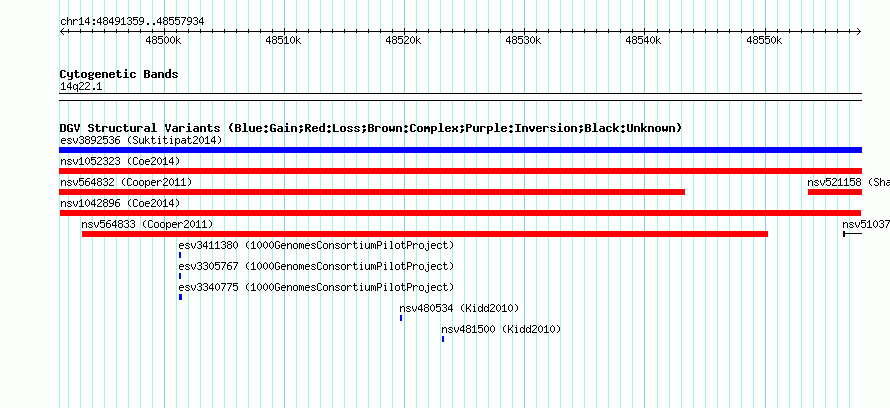Click the 48520k ruler tick label
The width and height of the screenshot is (890, 408).
pos(404,41)
